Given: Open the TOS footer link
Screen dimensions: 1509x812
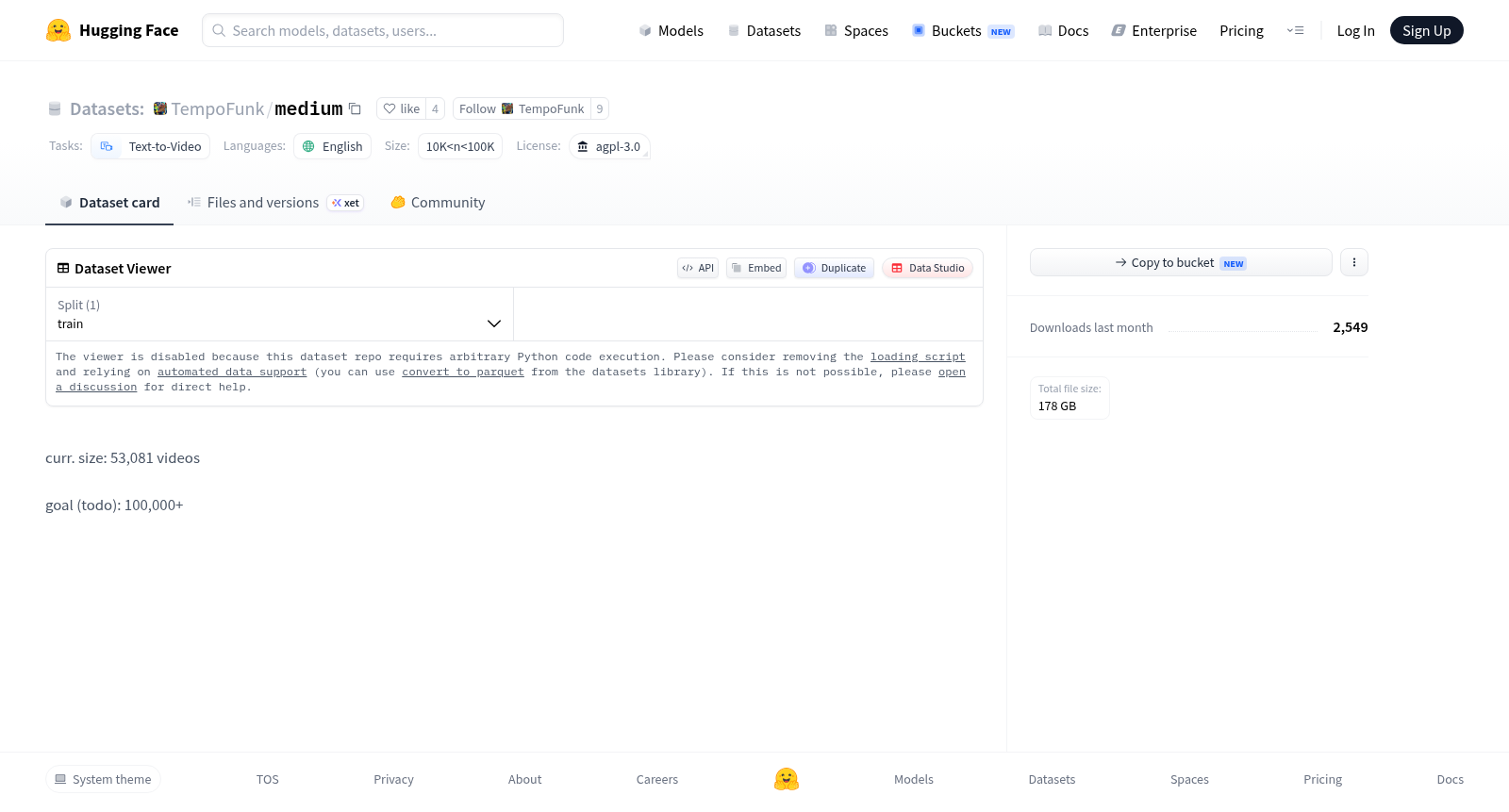Looking at the screenshot, I should click(268, 779).
